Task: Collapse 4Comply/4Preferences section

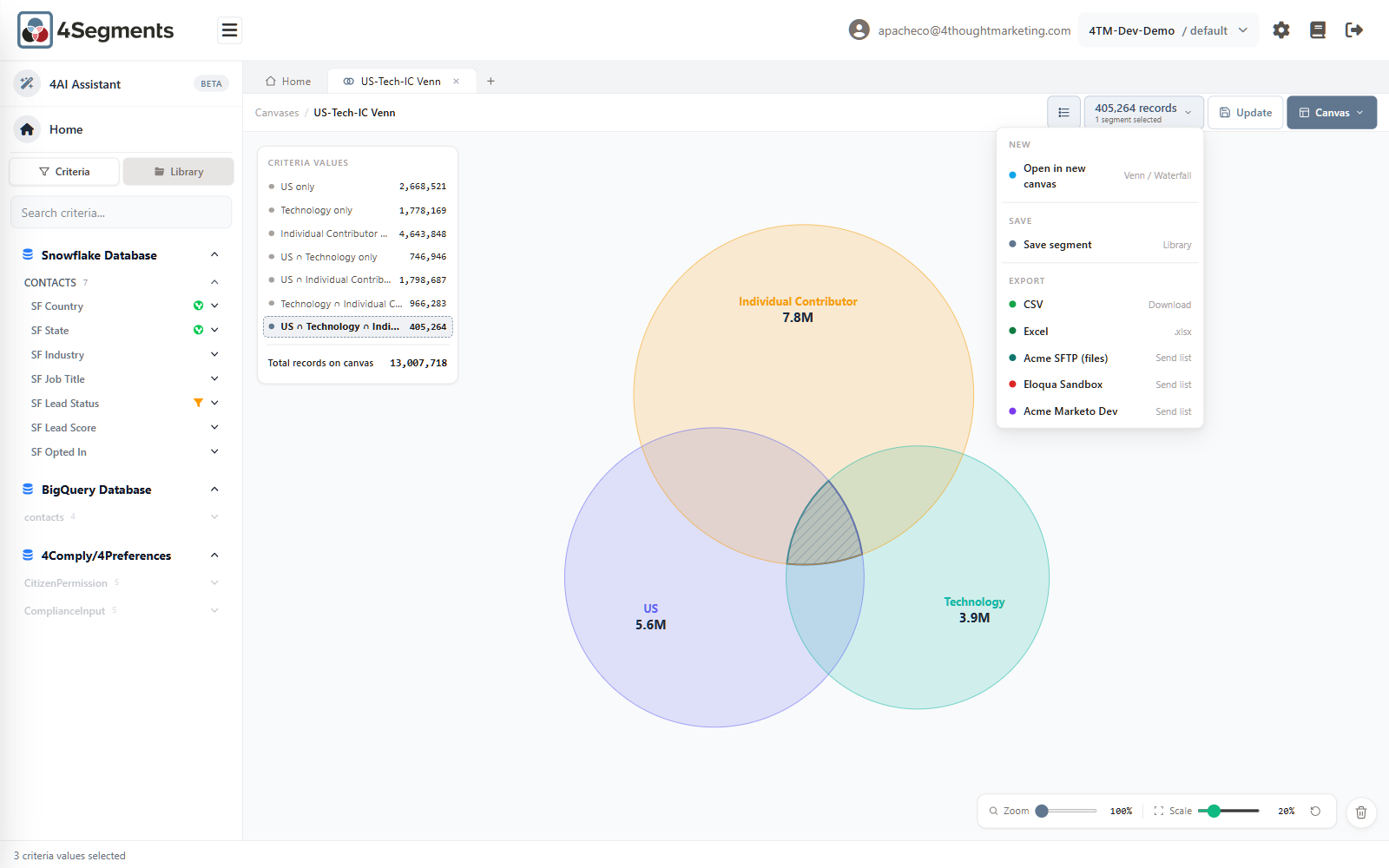Action: click(x=214, y=556)
